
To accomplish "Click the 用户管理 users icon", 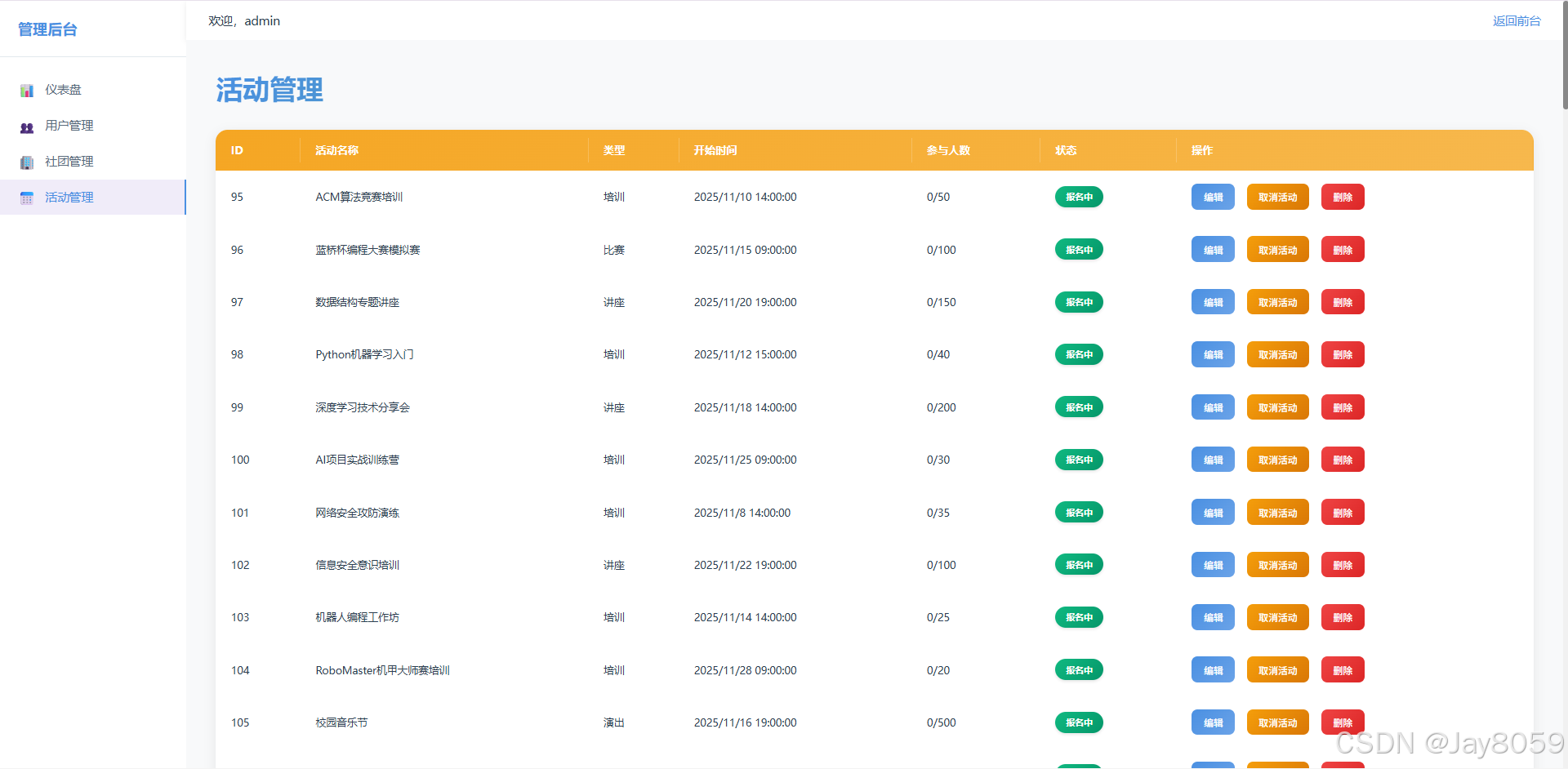I will (x=27, y=127).
